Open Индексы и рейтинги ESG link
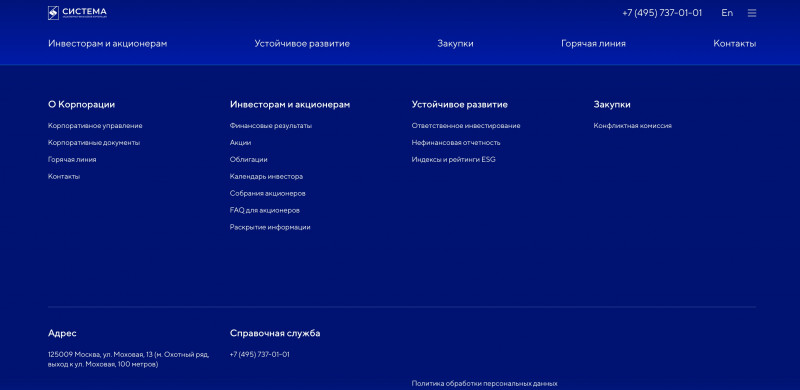This screenshot has width=800, height=390. pyautogui.click(x=454, y=159)
